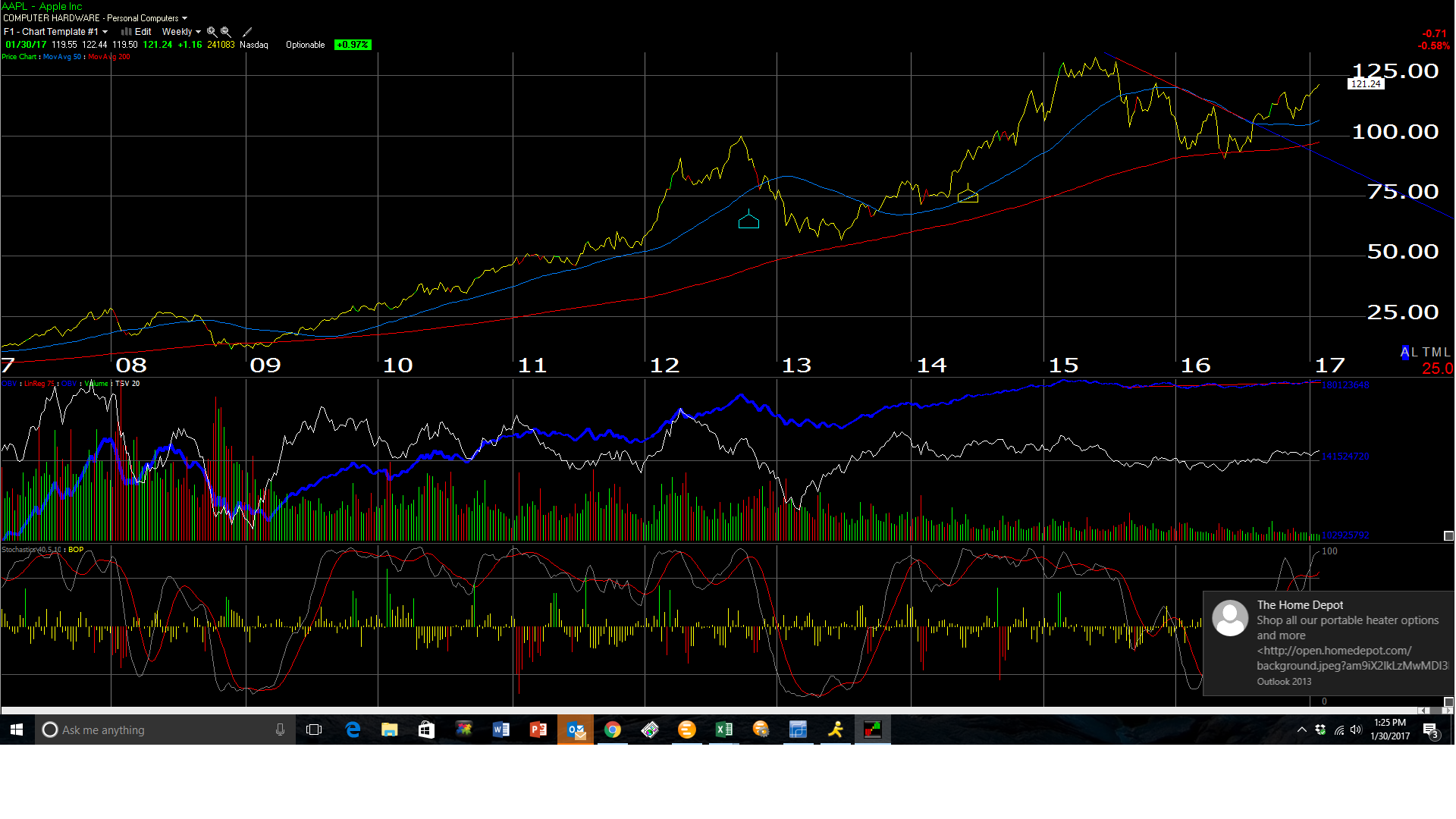1456x819 pixels.
Task: Open the Wi-Fi network tray icon
Action: point(1339,730)
